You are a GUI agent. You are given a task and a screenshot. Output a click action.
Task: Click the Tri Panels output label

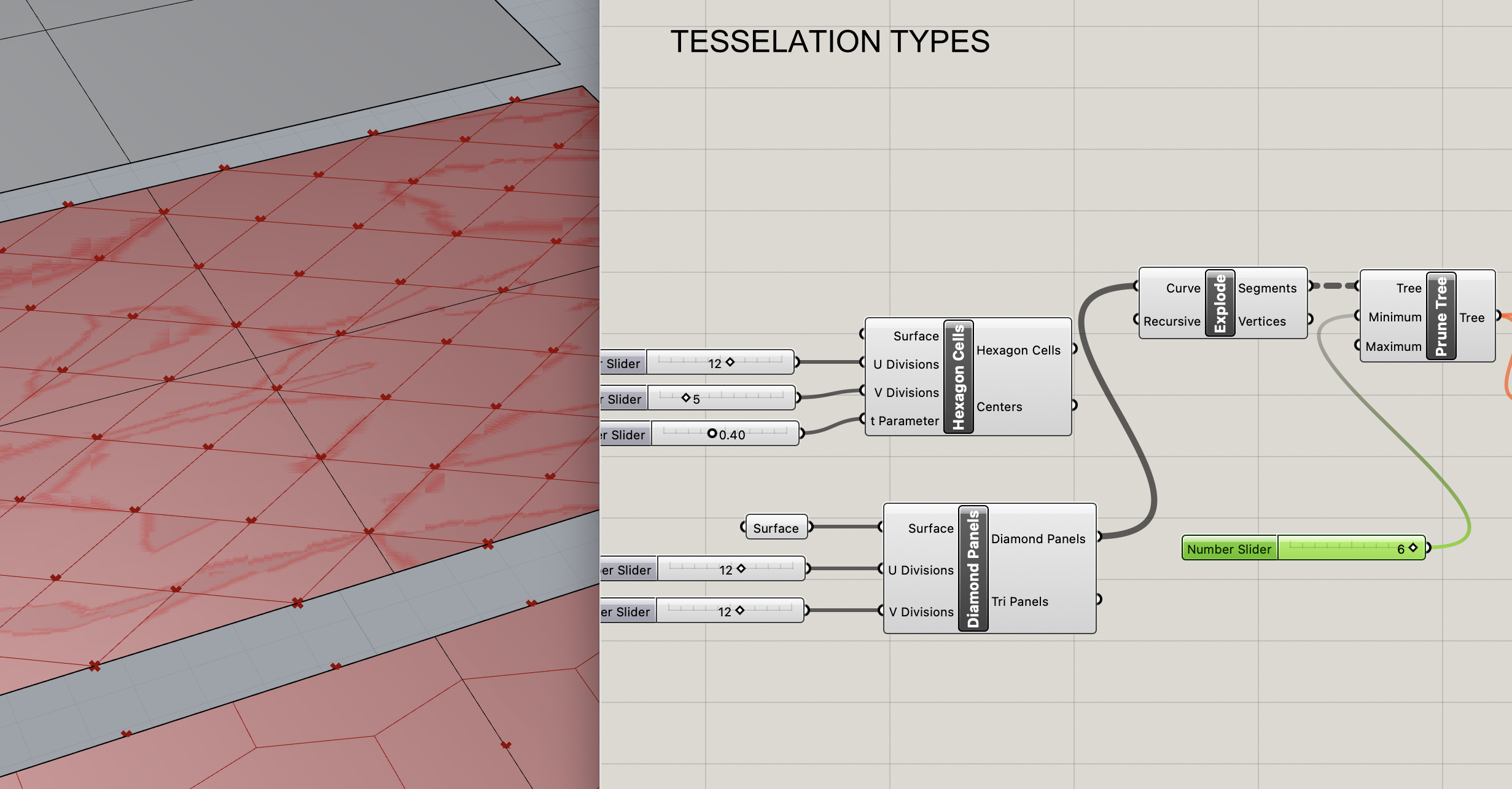[x=1019, y=602]
